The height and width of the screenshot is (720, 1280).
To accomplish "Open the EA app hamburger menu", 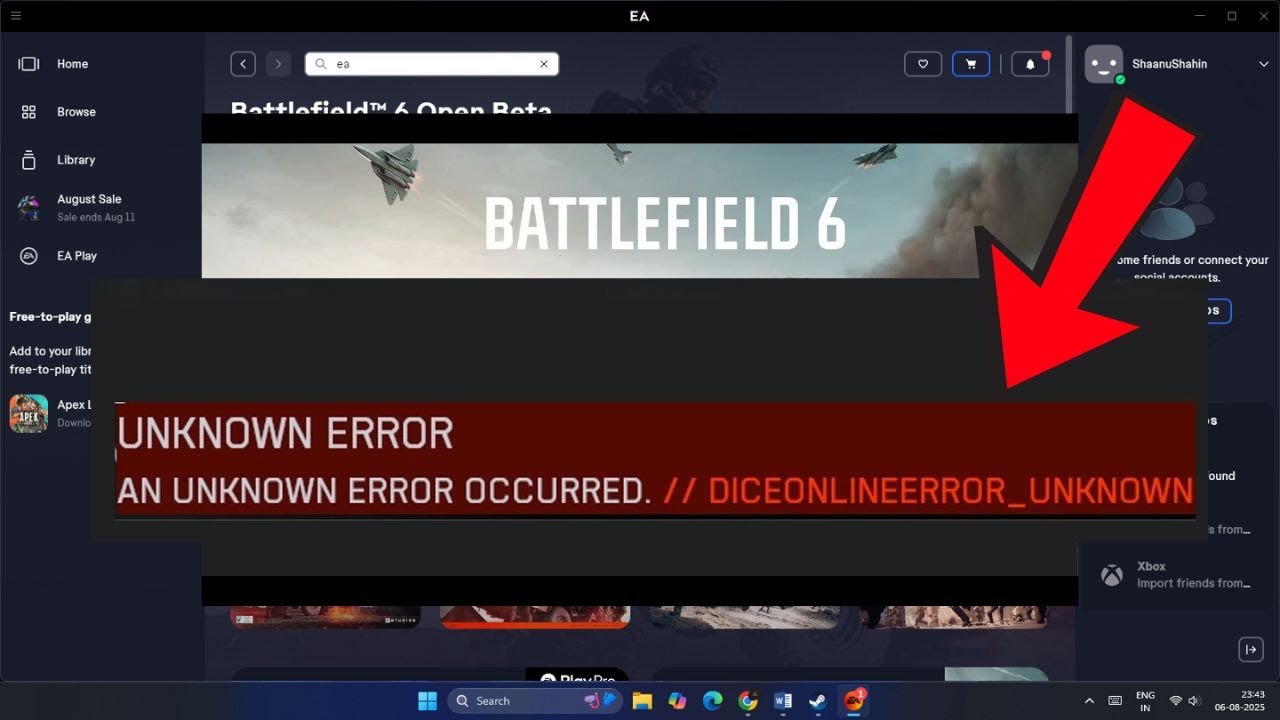I will (x=15, y=15).
